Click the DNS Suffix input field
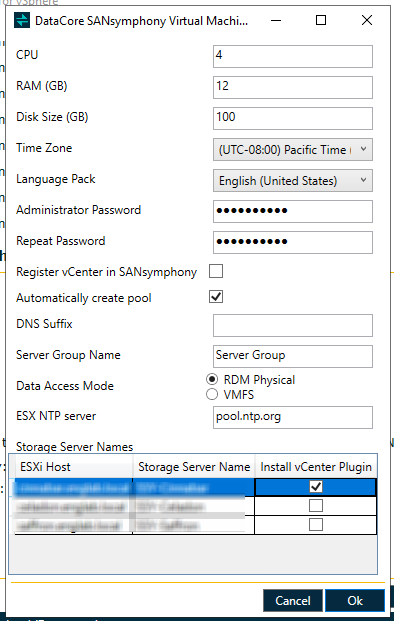The width and height of the screenshot is (394, 621). pos(293,325)
